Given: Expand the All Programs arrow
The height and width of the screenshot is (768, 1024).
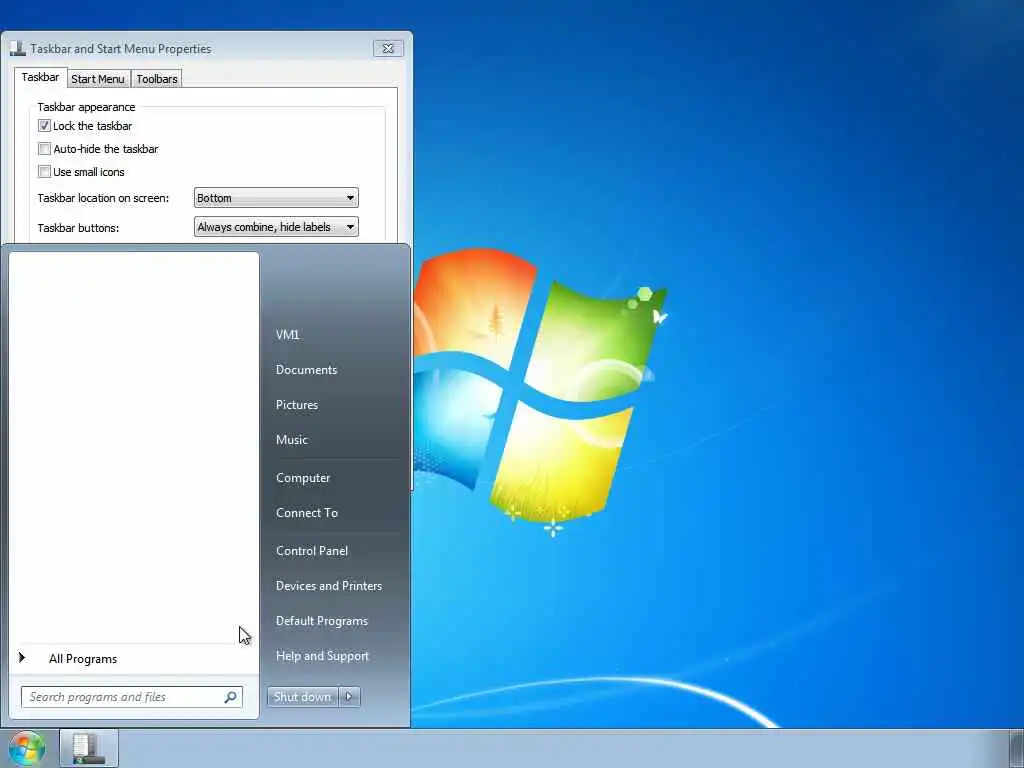Looking at the screenshot, I should pyautogui.click(x=22, y=658).
